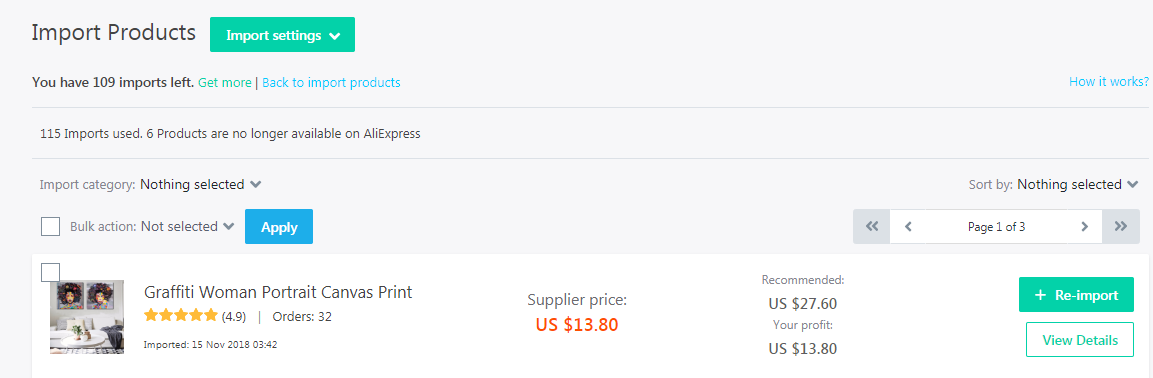Open the Import settings menu button
Screen dimensions: 1153x378
click(x=282, y=35)
